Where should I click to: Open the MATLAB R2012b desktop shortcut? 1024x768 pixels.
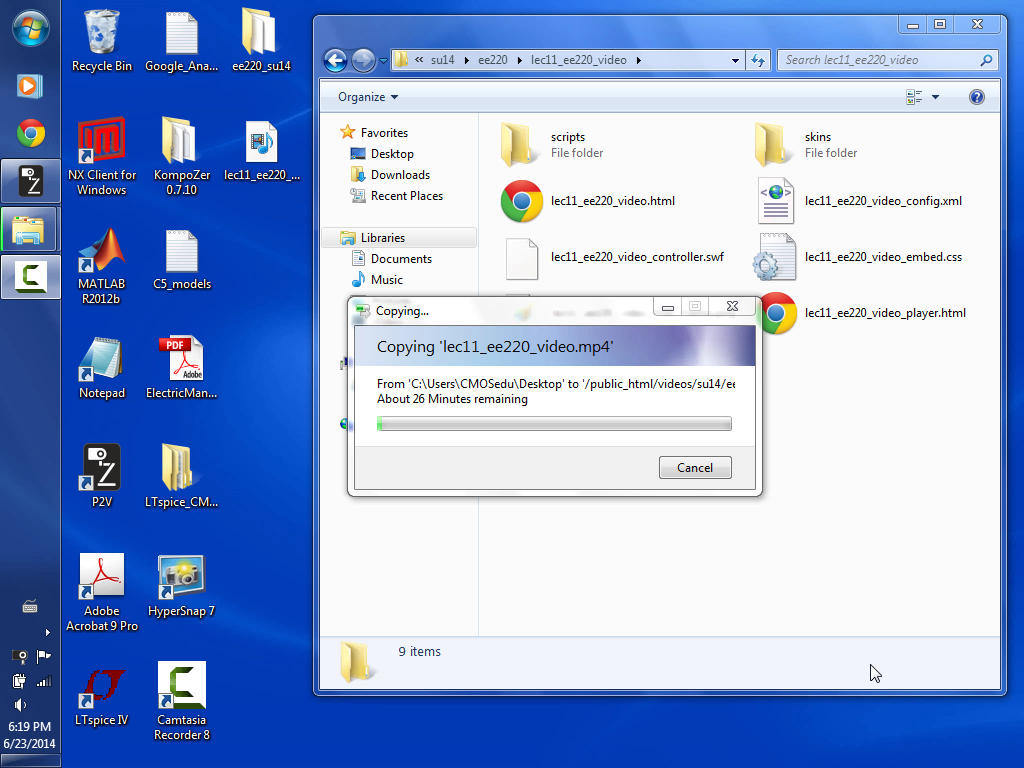coord(102,254)
